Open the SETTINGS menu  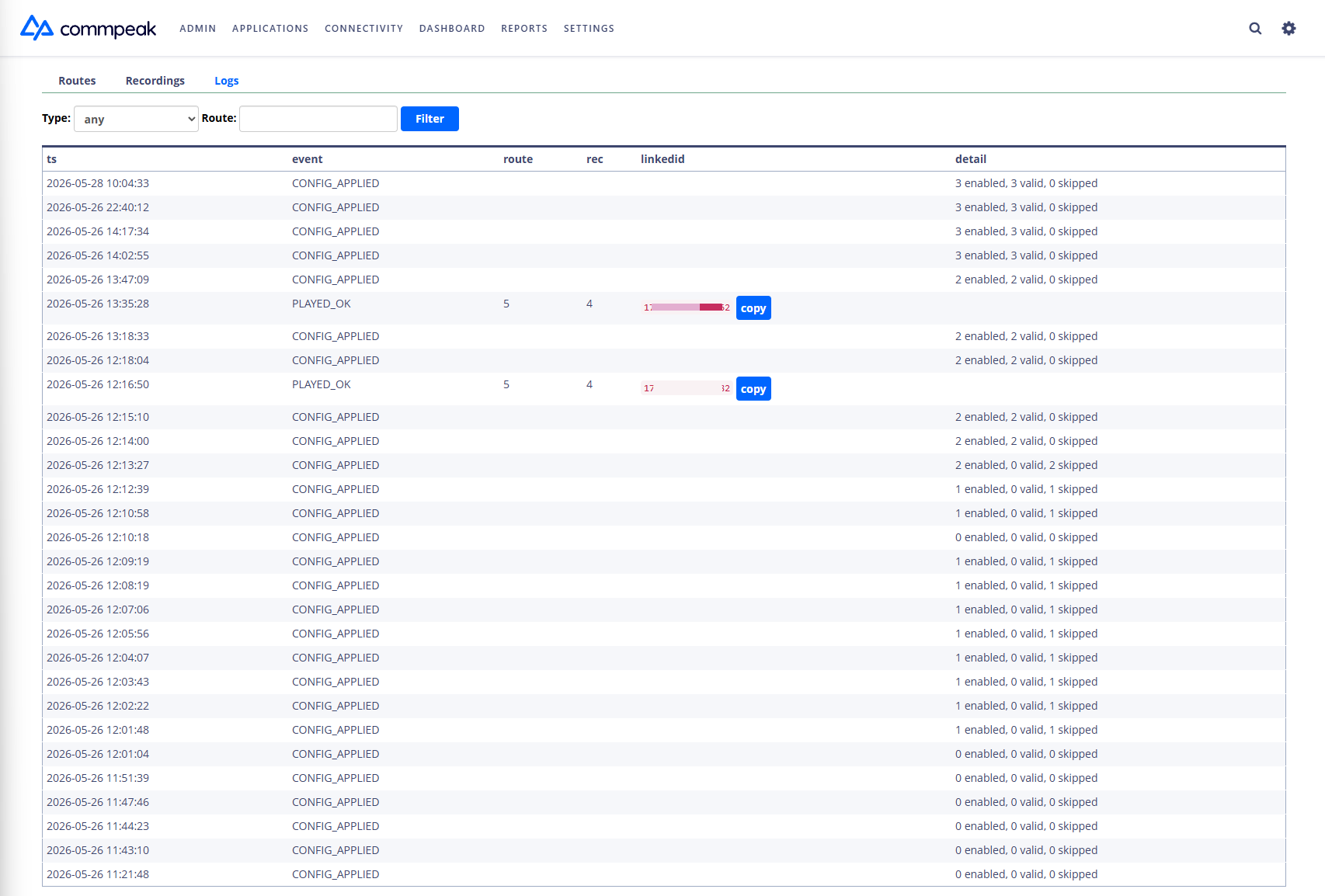[589, 29]
